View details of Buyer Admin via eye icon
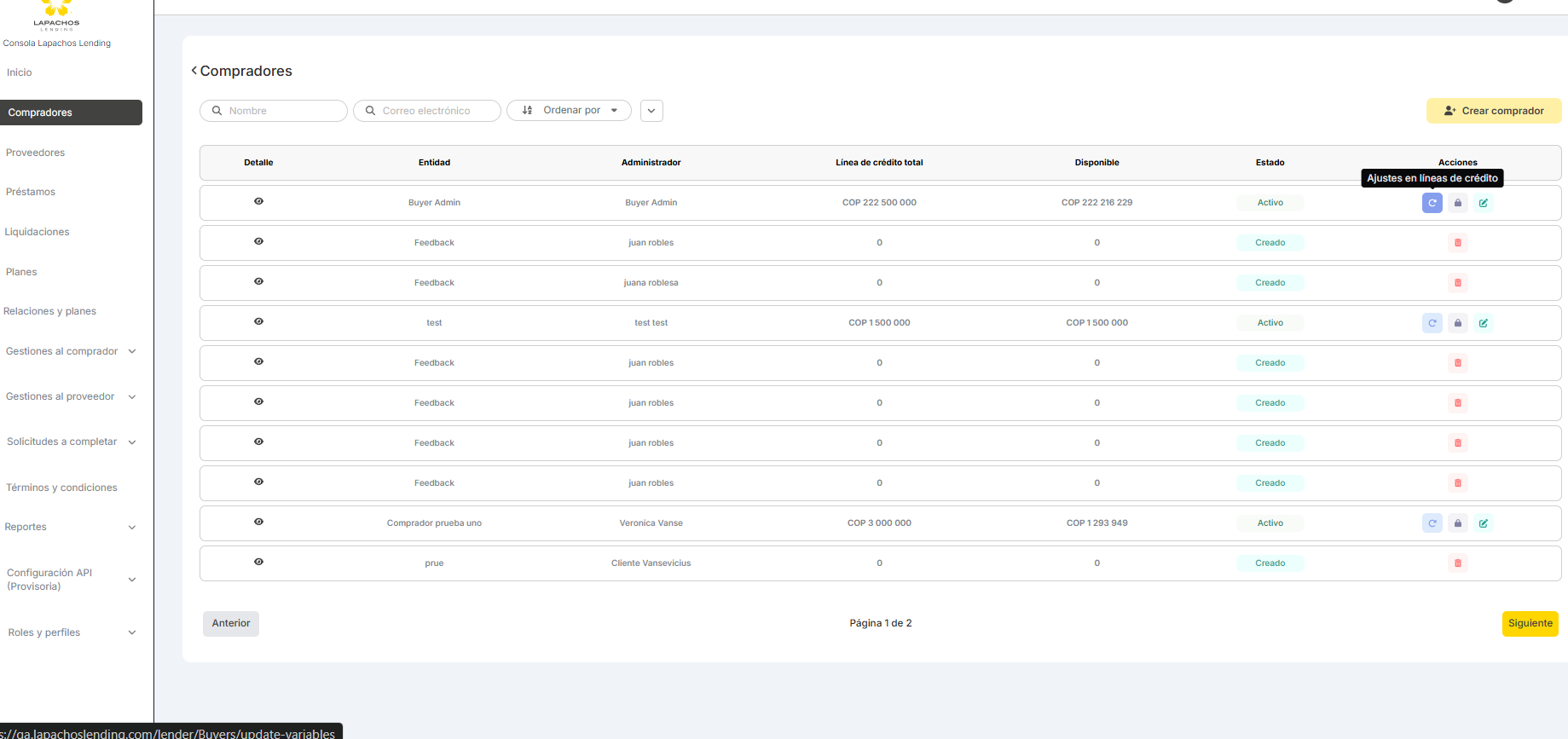Image resolution: width=1568 pixels, height=739 pixels. tap(258, 202)
